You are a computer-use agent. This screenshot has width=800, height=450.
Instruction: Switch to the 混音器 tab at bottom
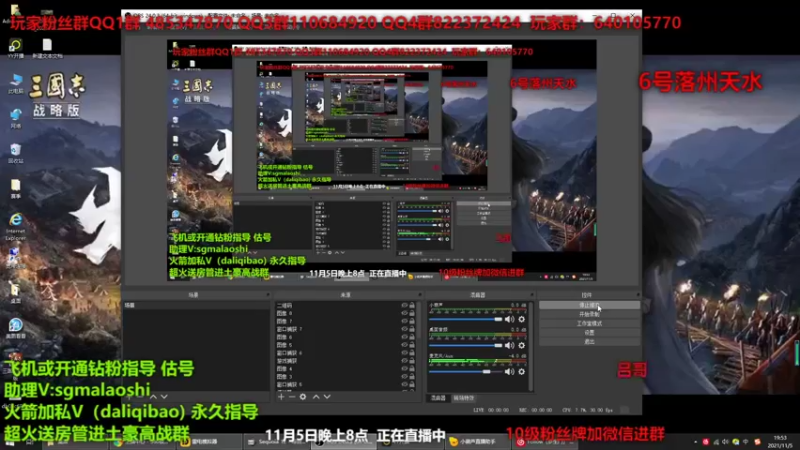[x=438, y=398]
